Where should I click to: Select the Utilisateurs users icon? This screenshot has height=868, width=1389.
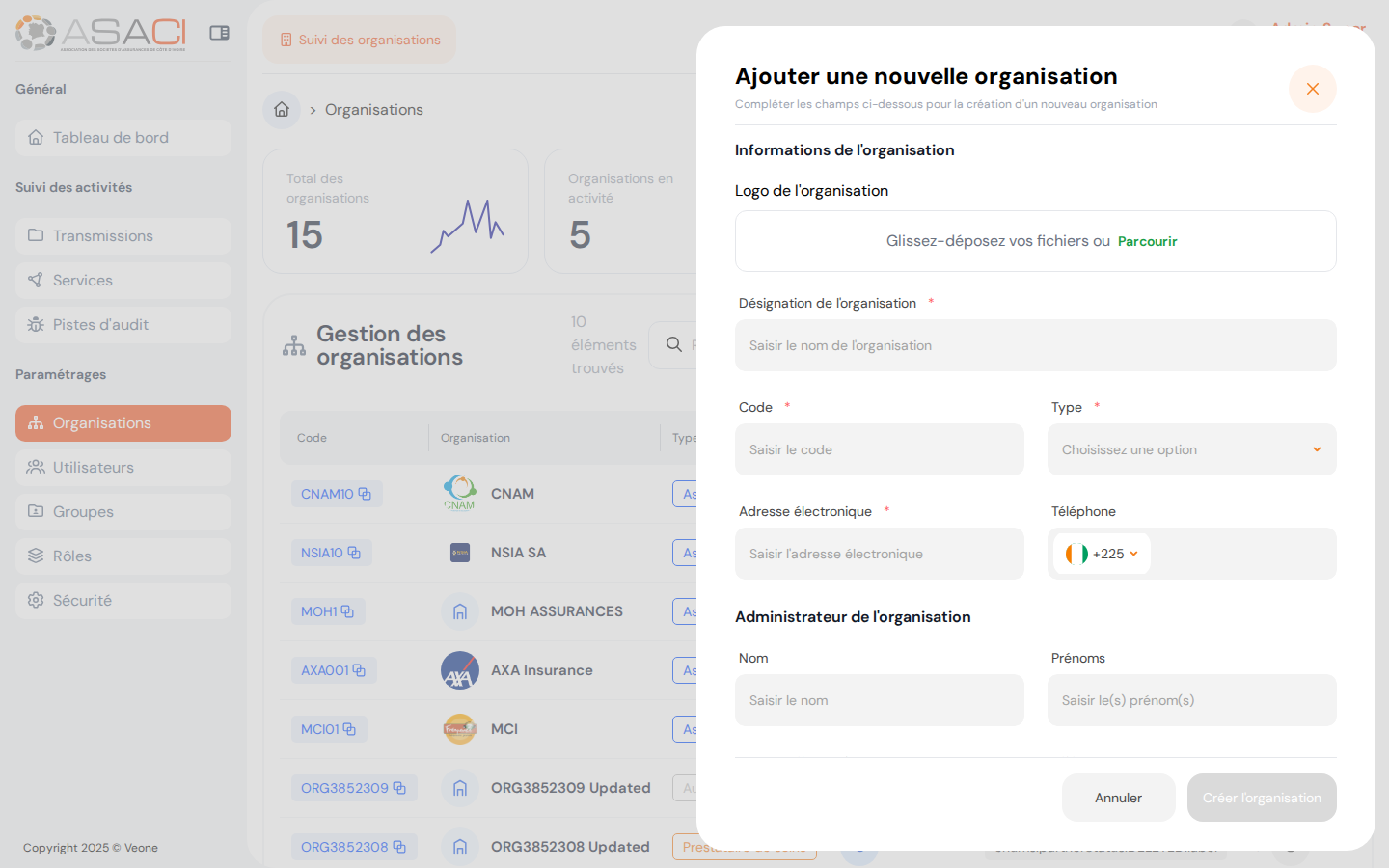click(x=36, y=467)
